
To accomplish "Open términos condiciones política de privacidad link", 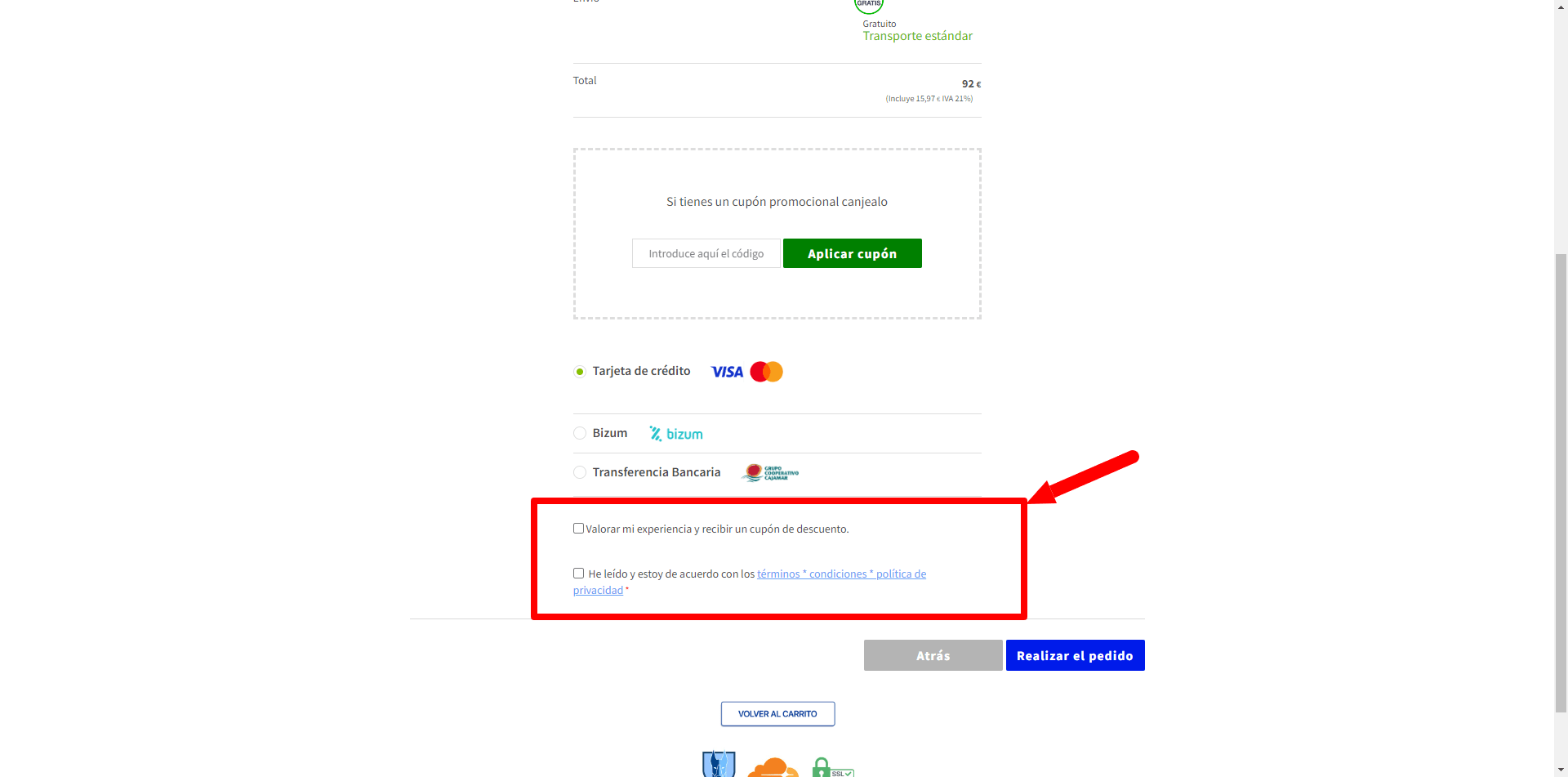I will (x=841, y=574).
